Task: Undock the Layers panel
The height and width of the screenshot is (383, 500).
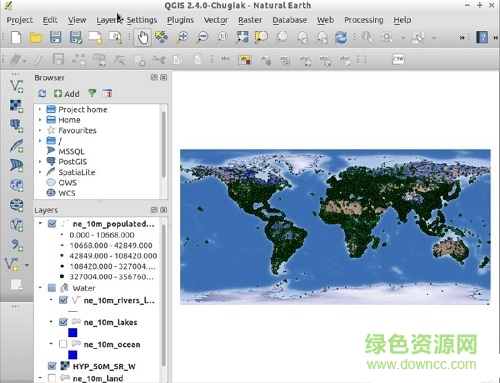Action: (154, 210)
